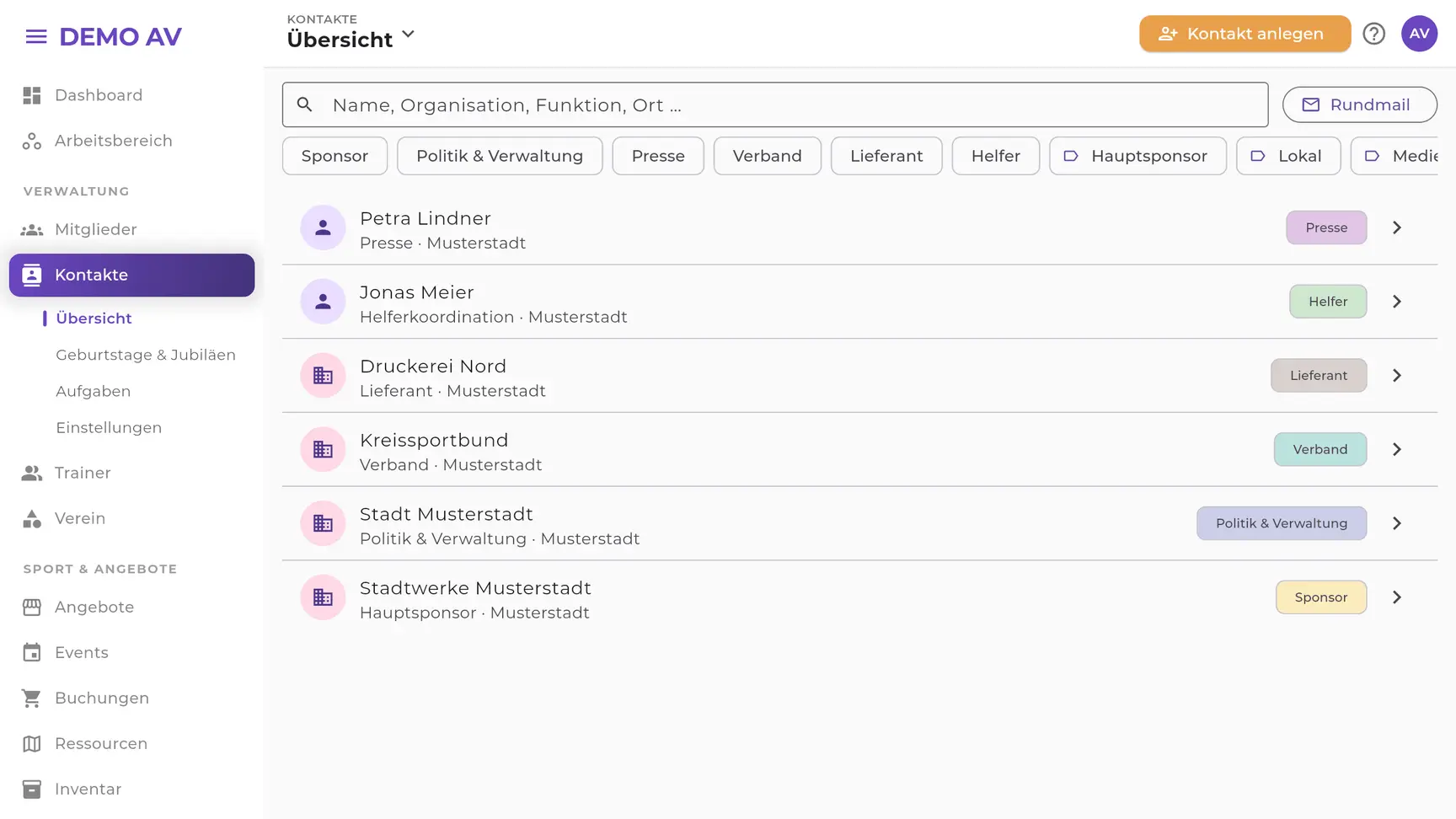Click the Verein shapes icon
Image resolution: width=1456 pixels, height=819 pixels.
pyautogui.click(x=32, y=518)
